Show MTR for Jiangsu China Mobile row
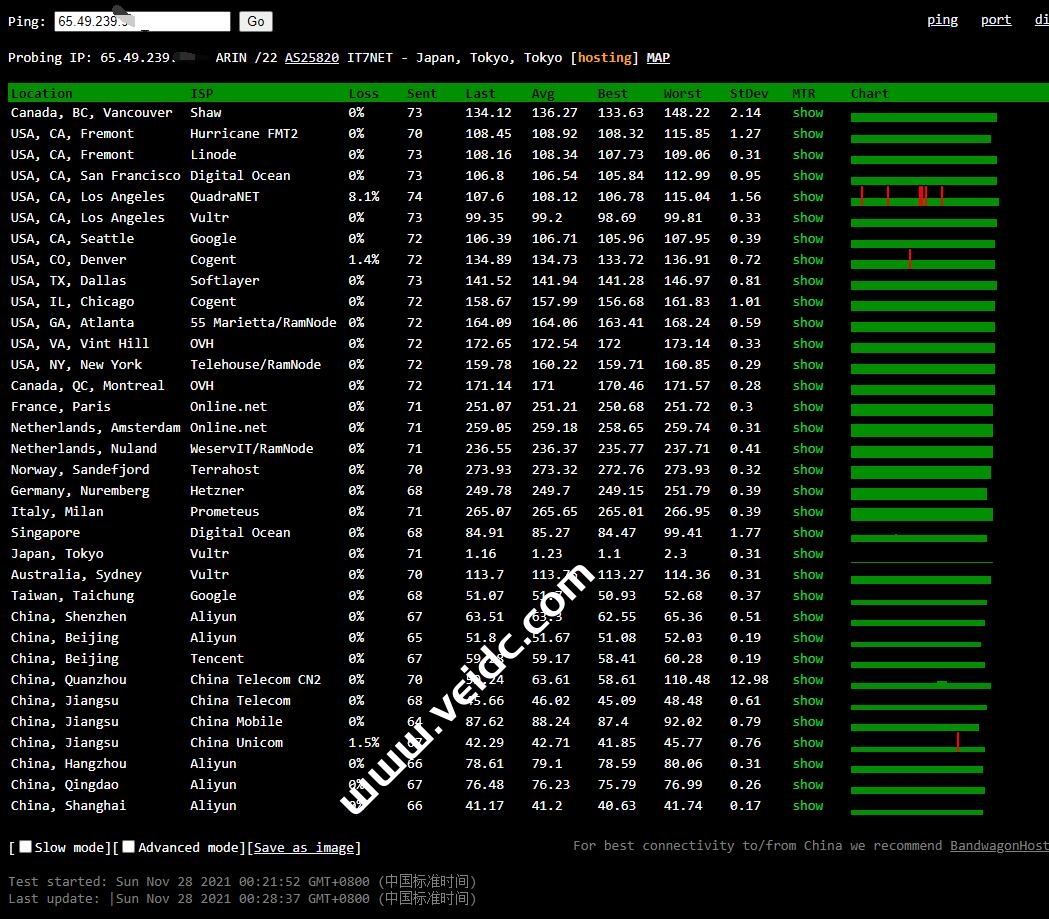1049x919 pixels. (807, 722)
